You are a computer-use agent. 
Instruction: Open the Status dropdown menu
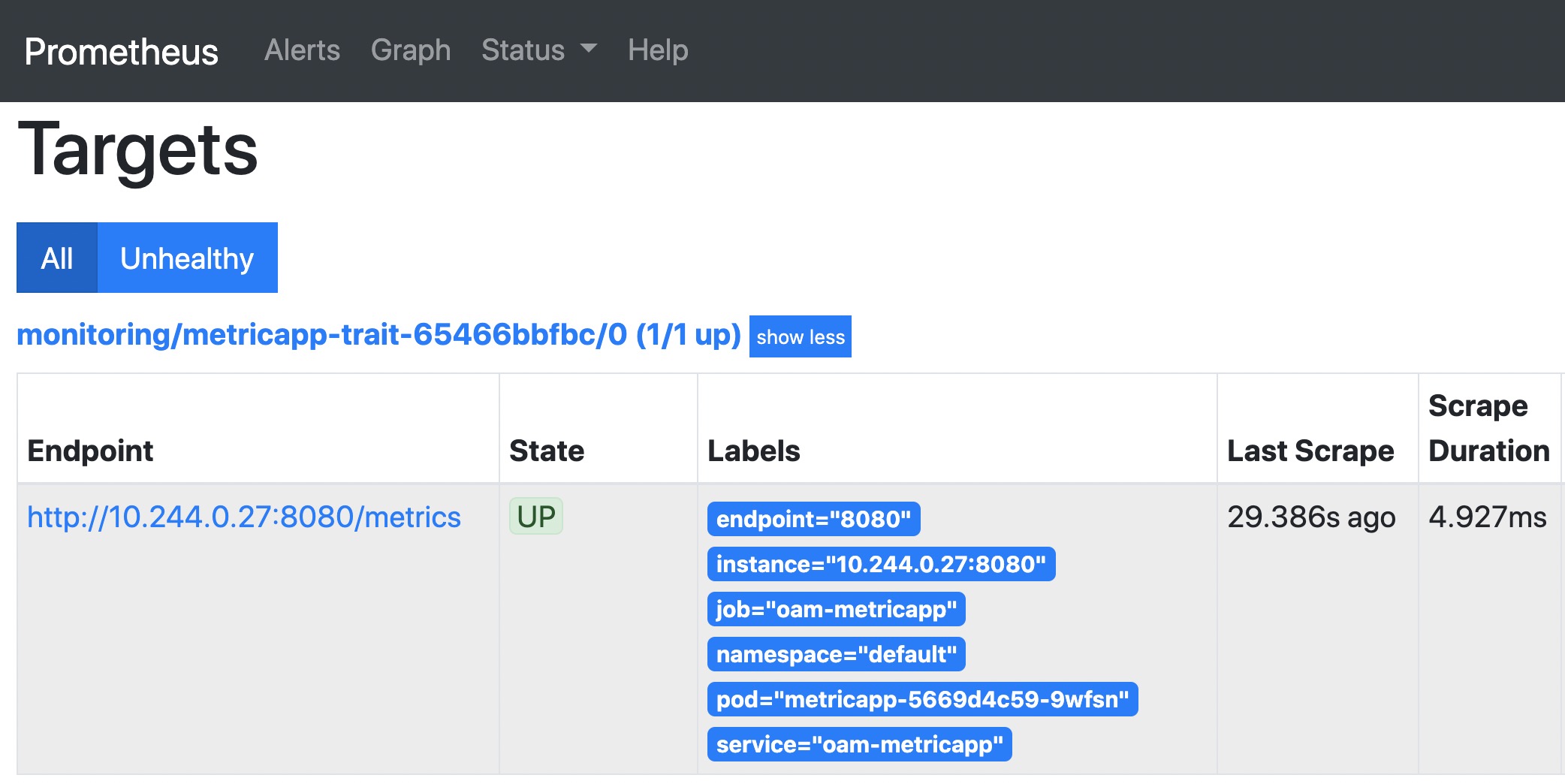pyautogui.click(x=523, y=50)
